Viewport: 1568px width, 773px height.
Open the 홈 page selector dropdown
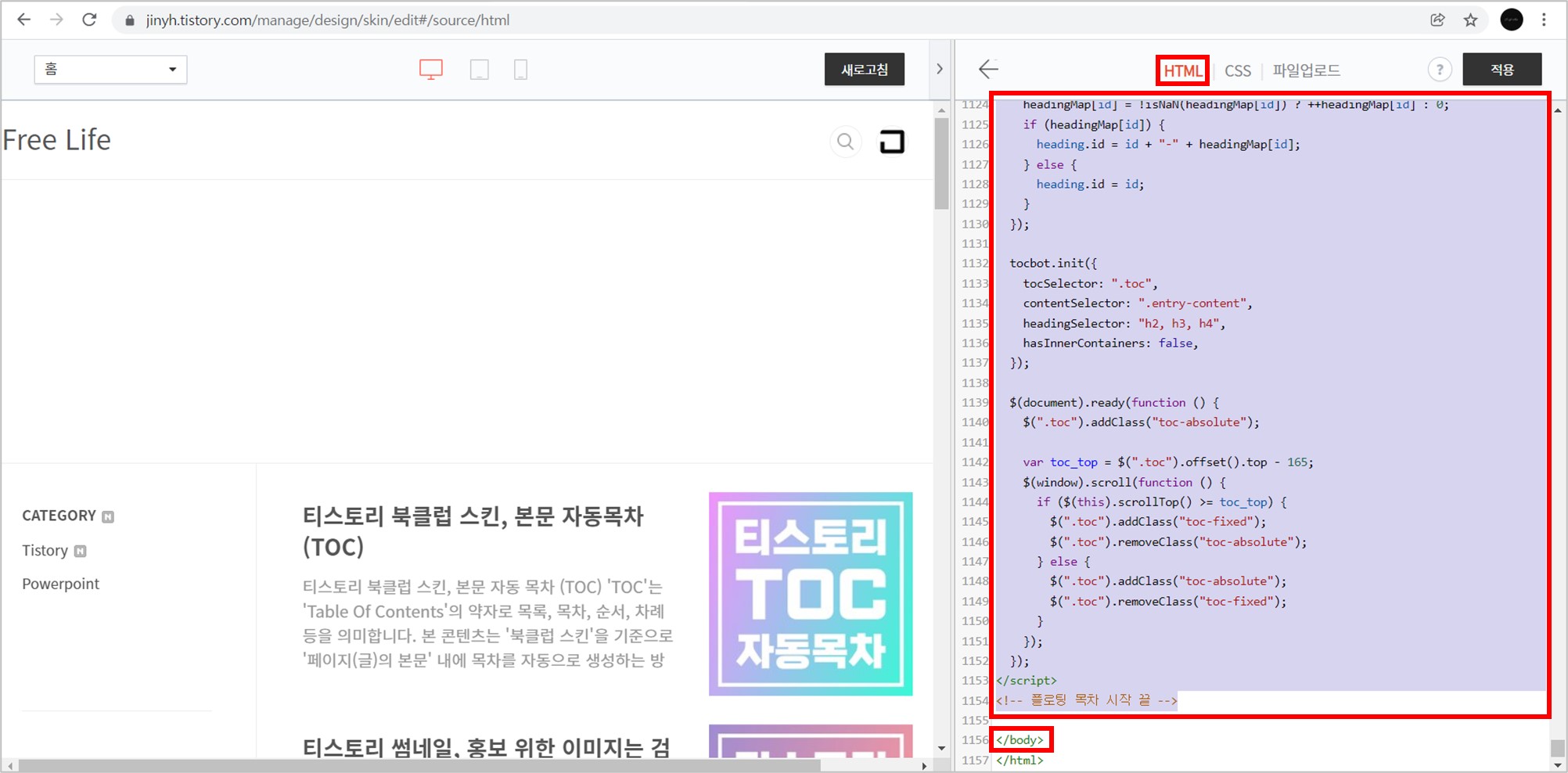110,69
